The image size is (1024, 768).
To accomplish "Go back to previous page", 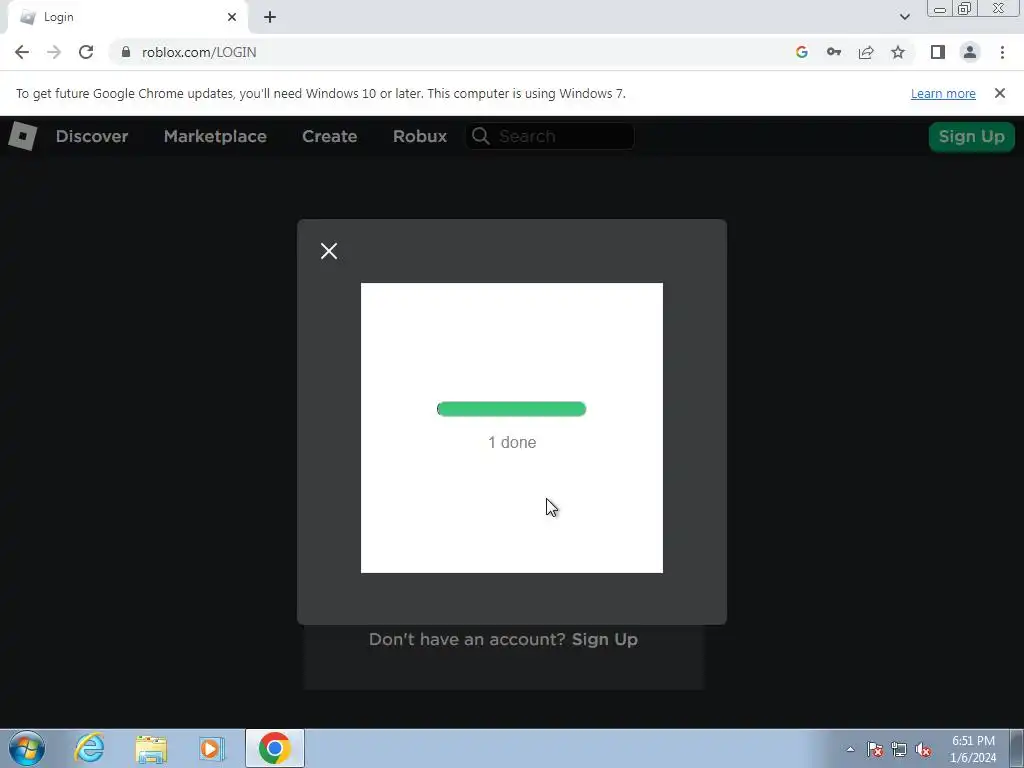I will point(22,52).
